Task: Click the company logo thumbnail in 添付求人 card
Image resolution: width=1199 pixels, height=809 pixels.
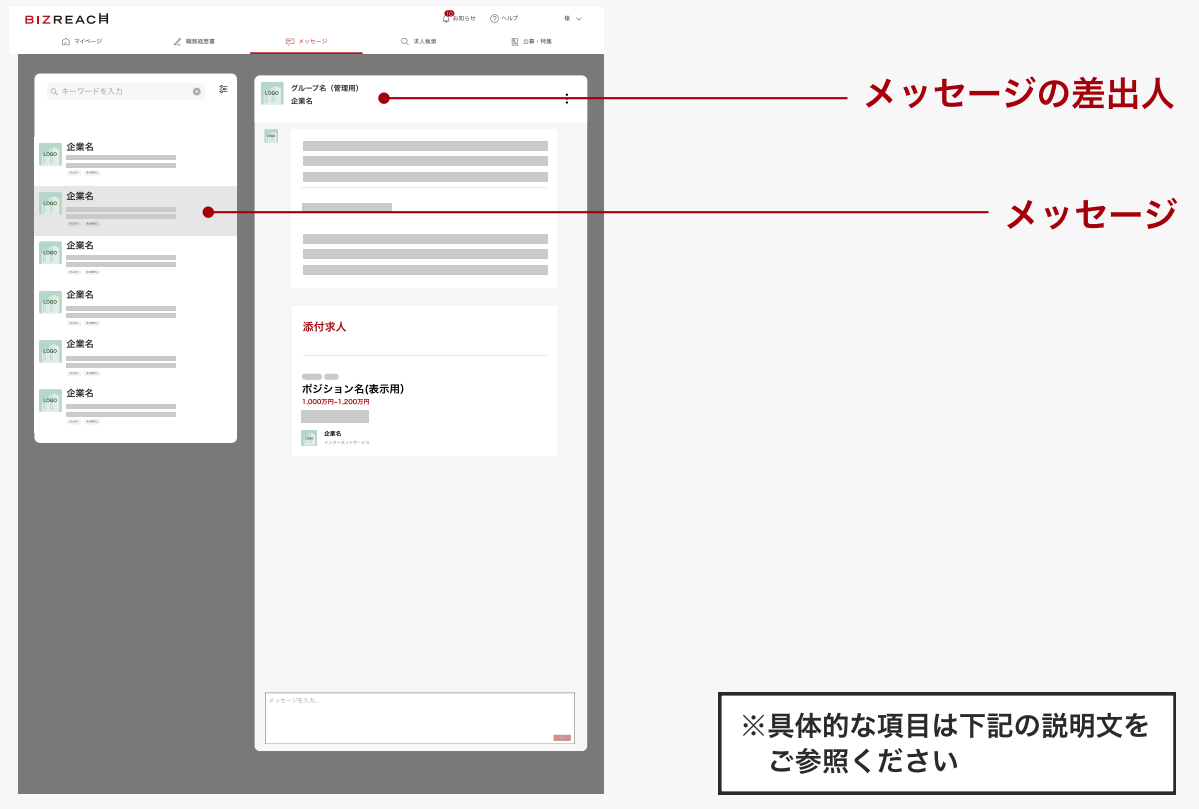Action: tap(308, 438)
